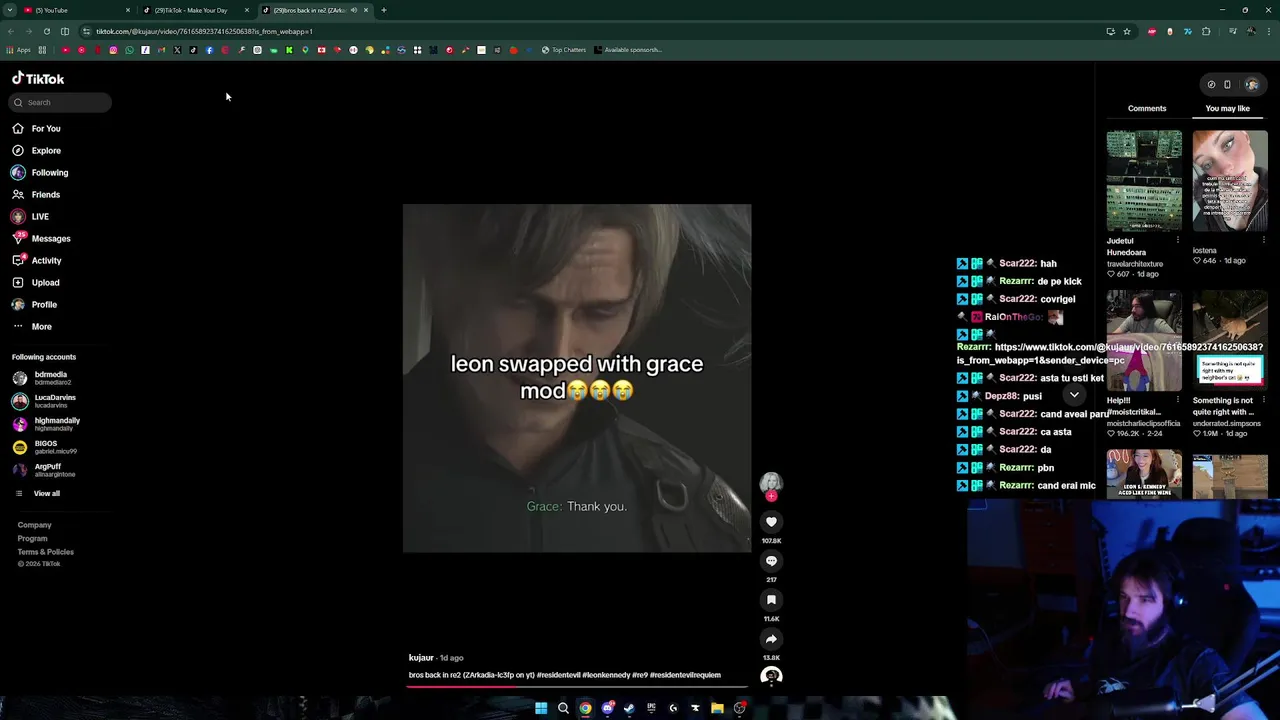1280x720 pixels.
Task: Click the TikTok logo
Action: (38, 79)
